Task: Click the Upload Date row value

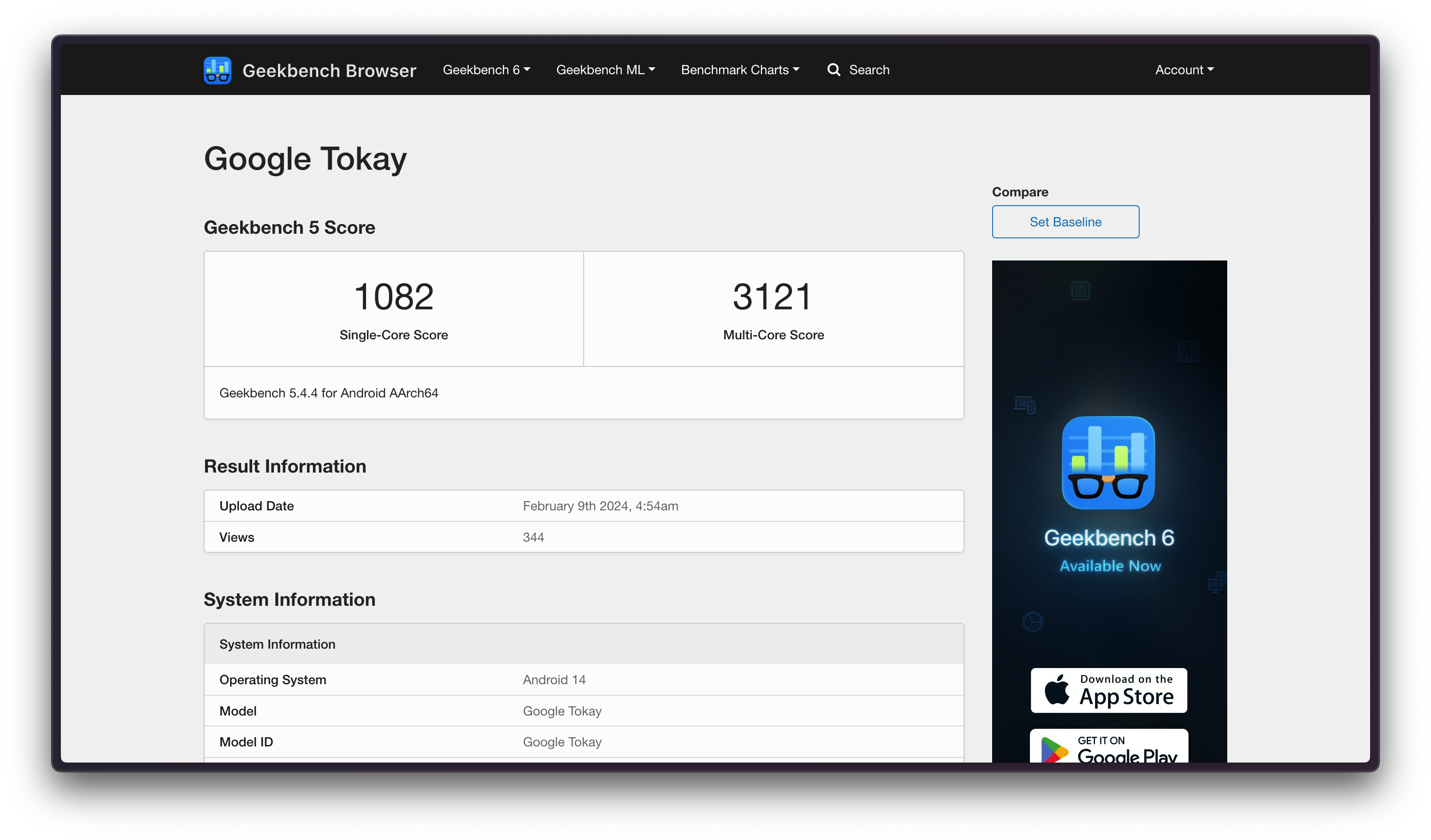Action: [600, 506]
